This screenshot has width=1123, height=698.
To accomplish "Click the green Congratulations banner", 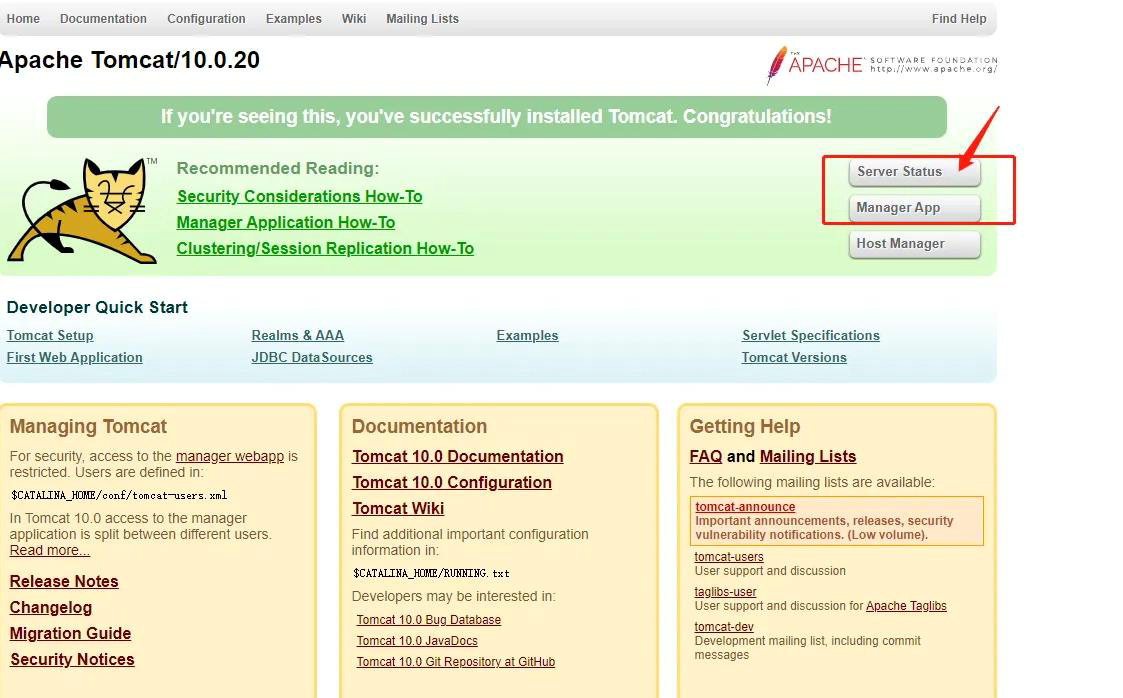I will (496, 117).
